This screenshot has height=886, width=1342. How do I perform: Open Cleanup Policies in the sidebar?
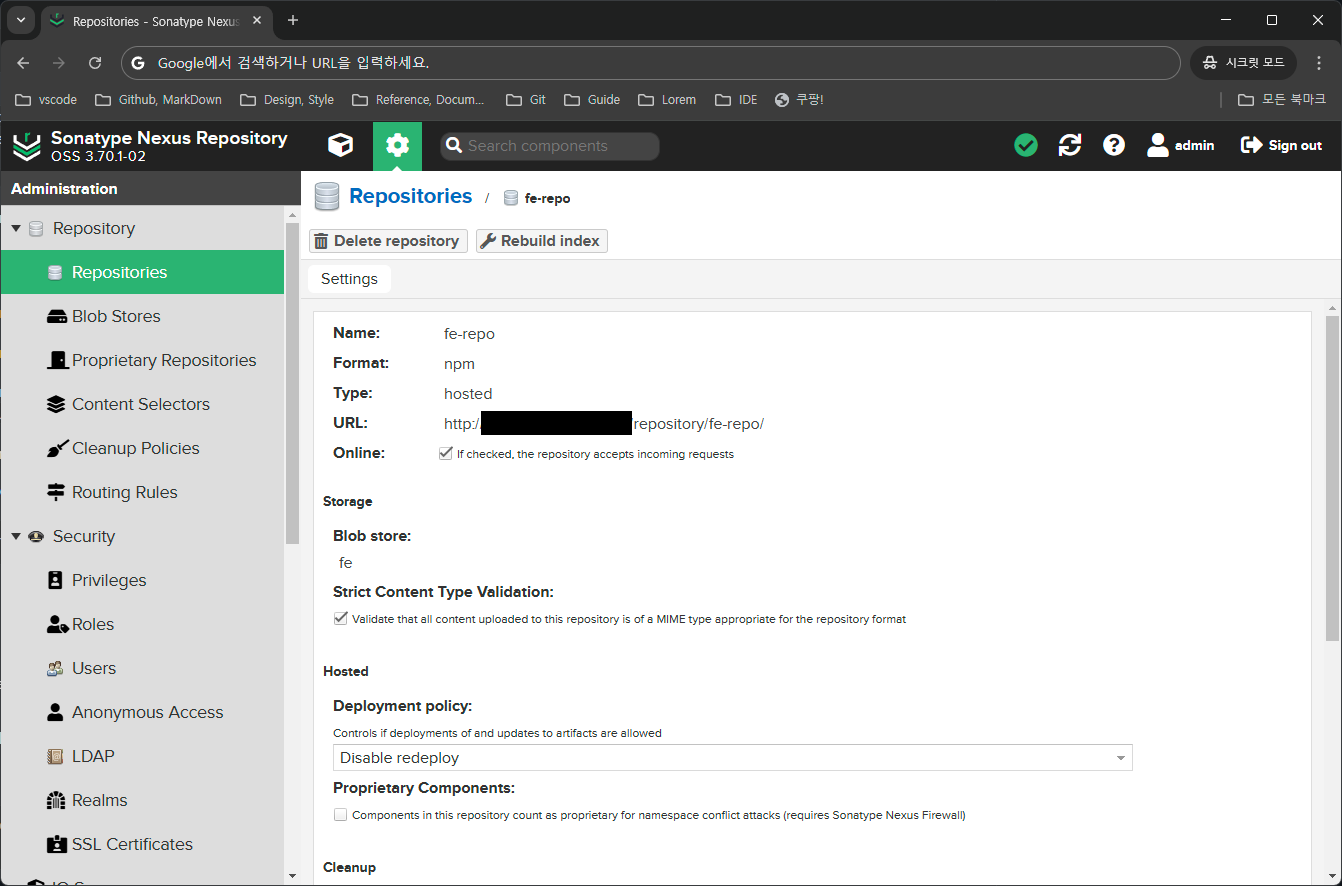(x=142, y=448)
